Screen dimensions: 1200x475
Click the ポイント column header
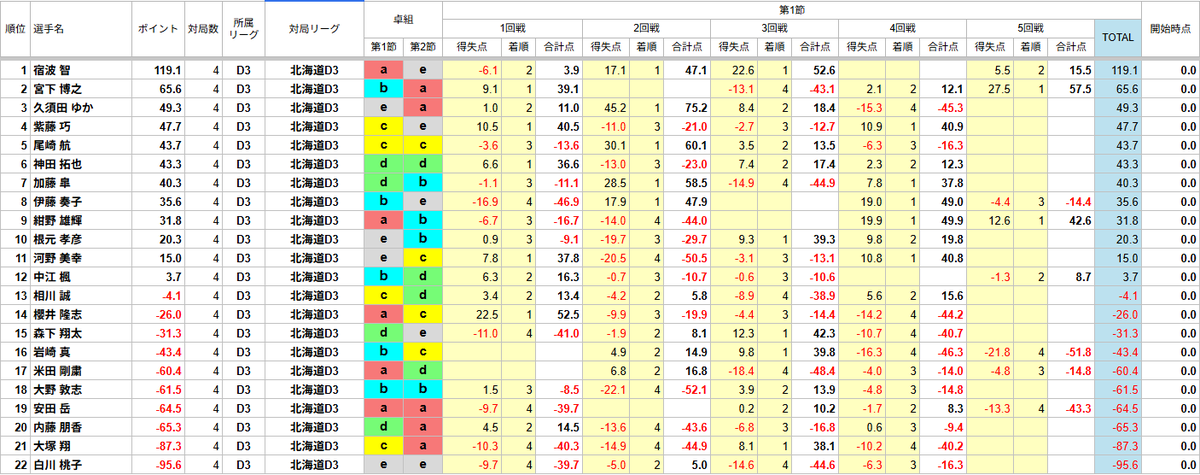point(158,30)
